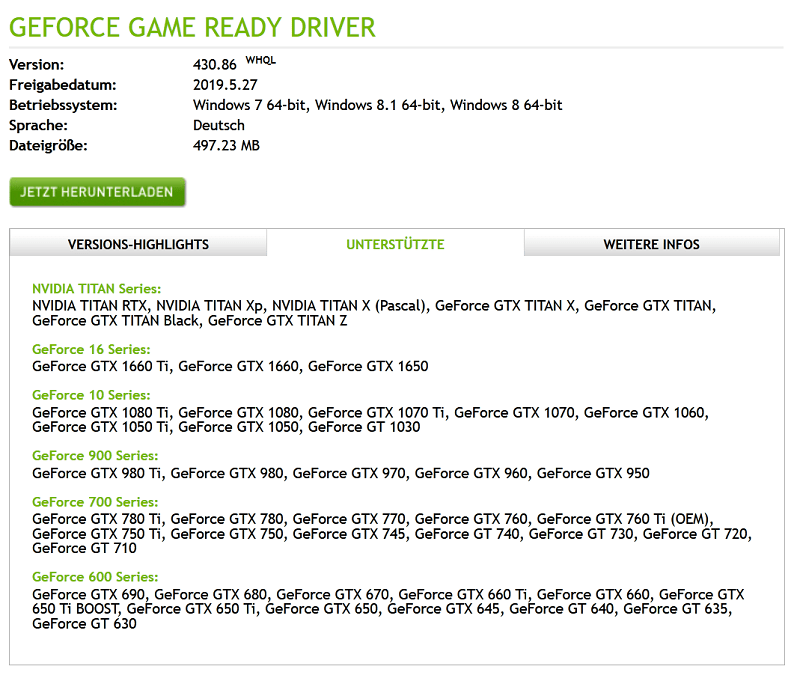
Task: Click GeForce GTX 1080 Ti entry
Action: (x=101, y=412)
